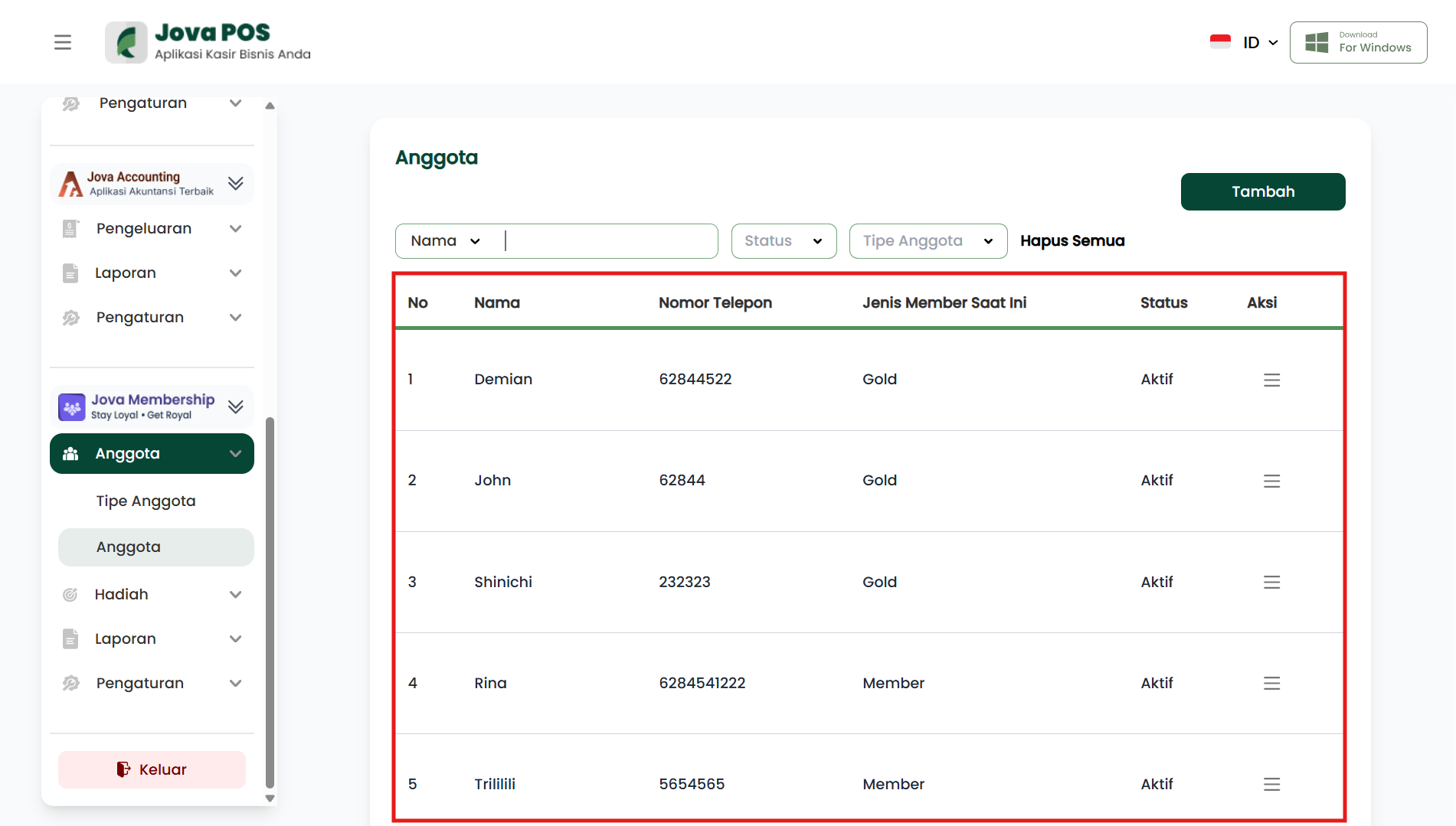The image size is (1456, 826).
Task: Open the Nama search field selector
Action: point(446,241)
